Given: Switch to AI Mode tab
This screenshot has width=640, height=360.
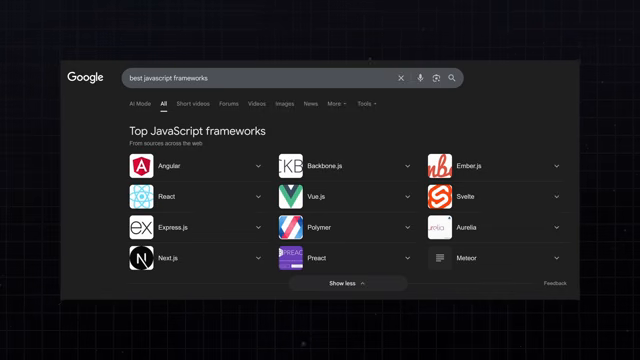Looking at the screenshot, I should [x=140, y=104].
